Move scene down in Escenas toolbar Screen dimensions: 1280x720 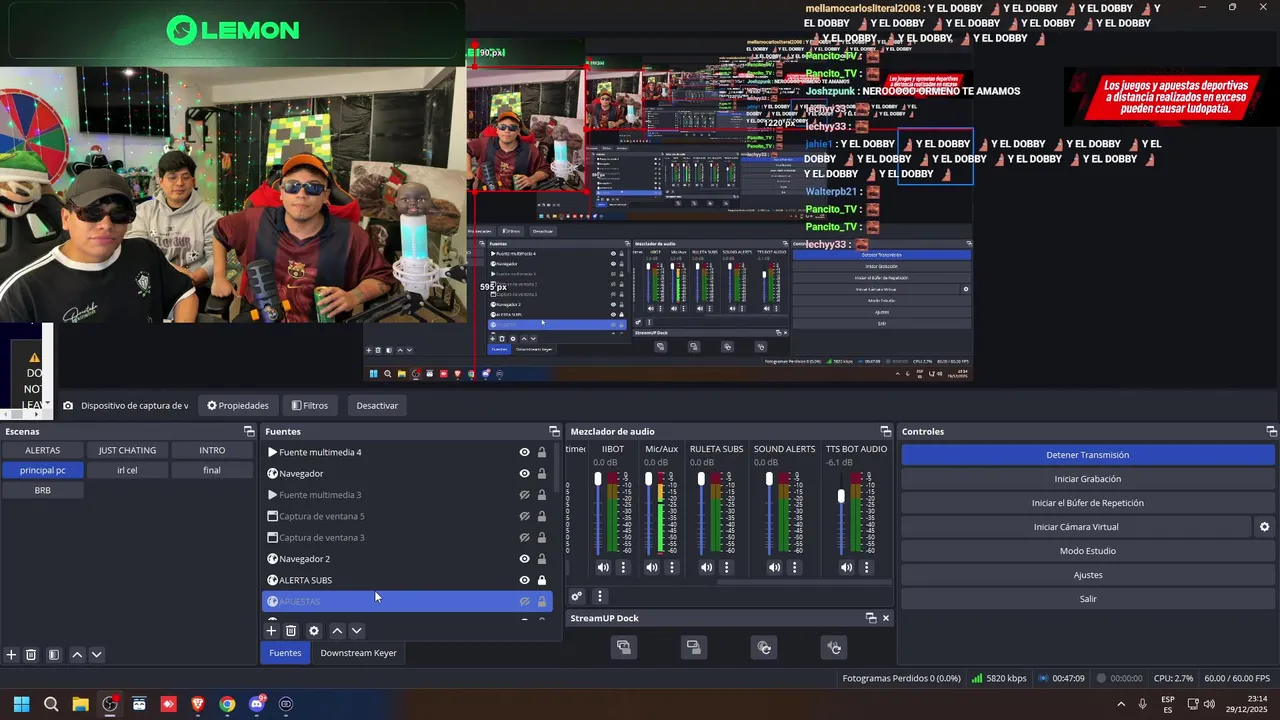[96, 655]
